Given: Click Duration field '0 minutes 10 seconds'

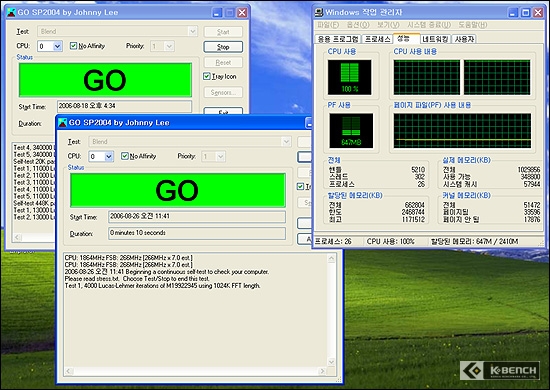Looking at the screenshot, I should click(197, 233).
